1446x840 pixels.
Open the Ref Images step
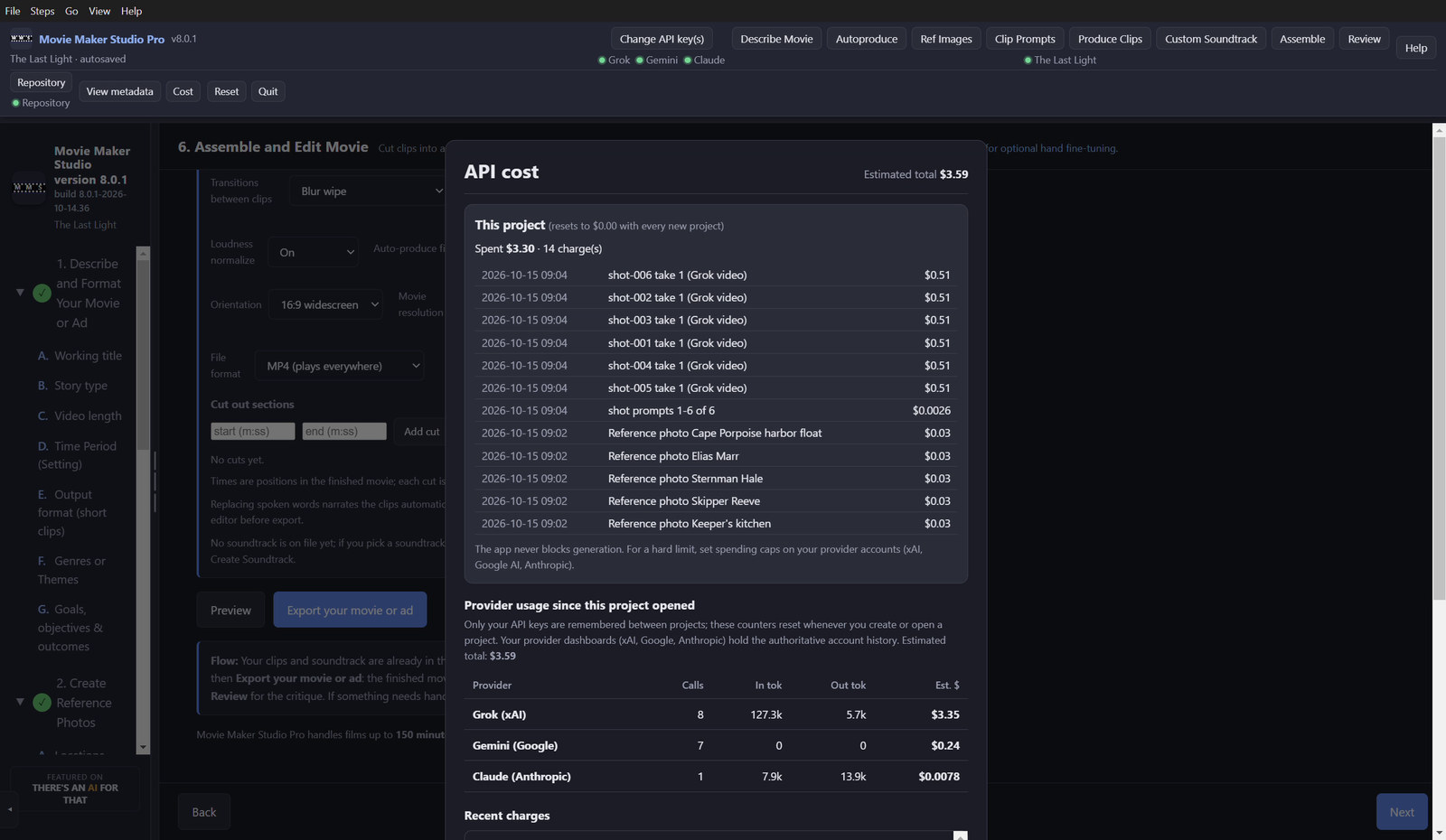[x=946, y=39]
